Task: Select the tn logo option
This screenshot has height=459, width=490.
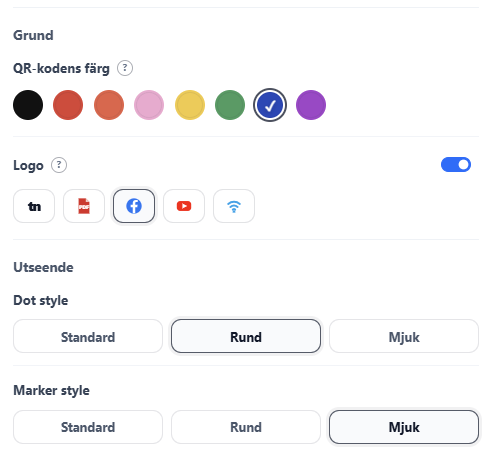Action: pyautogui.click(x=34, y=206)
